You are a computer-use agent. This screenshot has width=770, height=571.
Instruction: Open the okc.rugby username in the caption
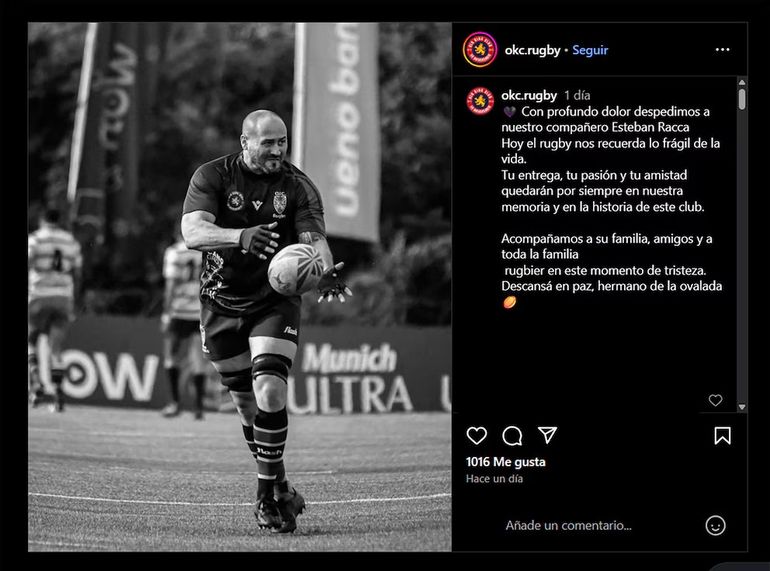click(x=529, y=95)
